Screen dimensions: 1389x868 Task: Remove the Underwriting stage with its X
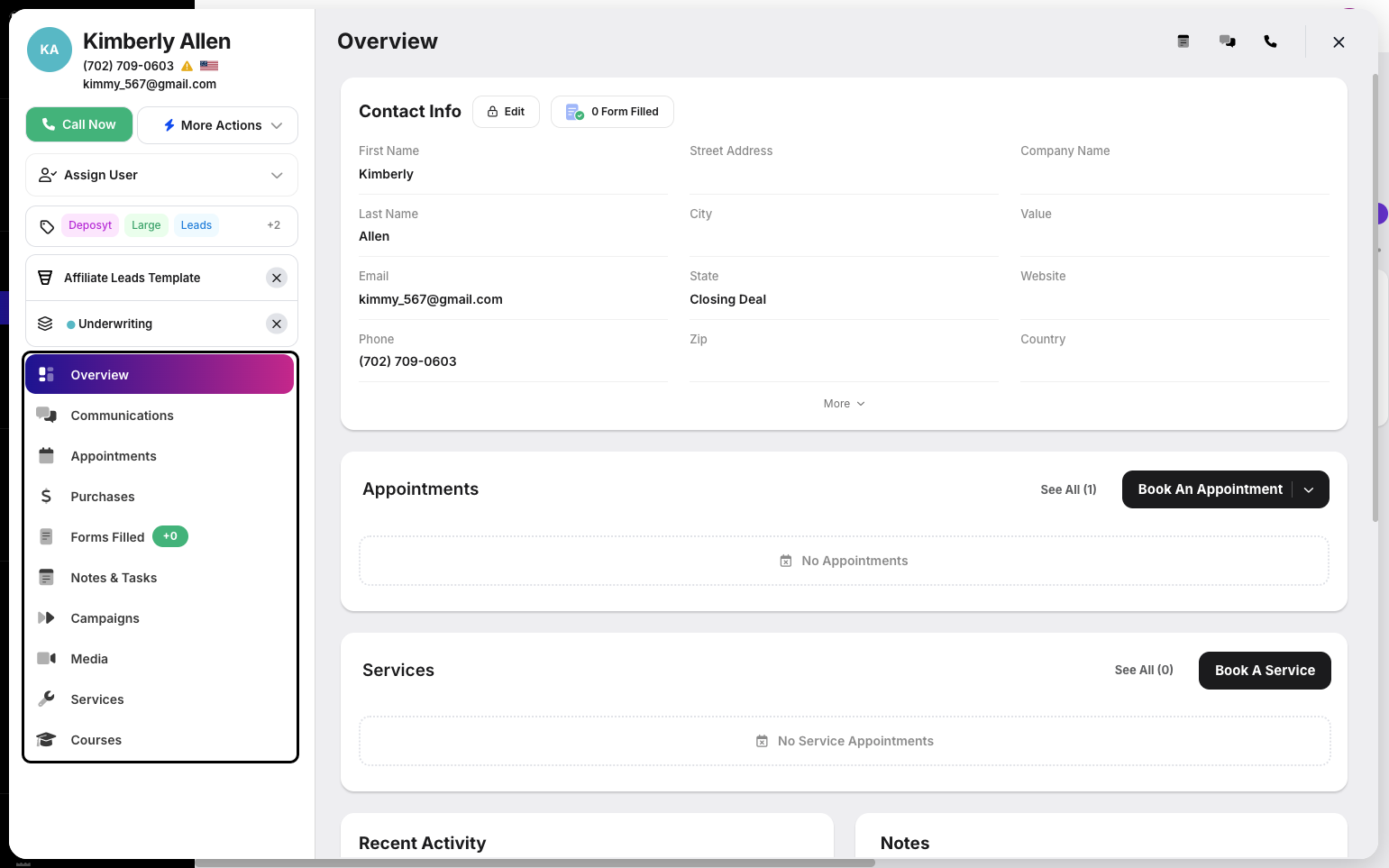[277, 324]
